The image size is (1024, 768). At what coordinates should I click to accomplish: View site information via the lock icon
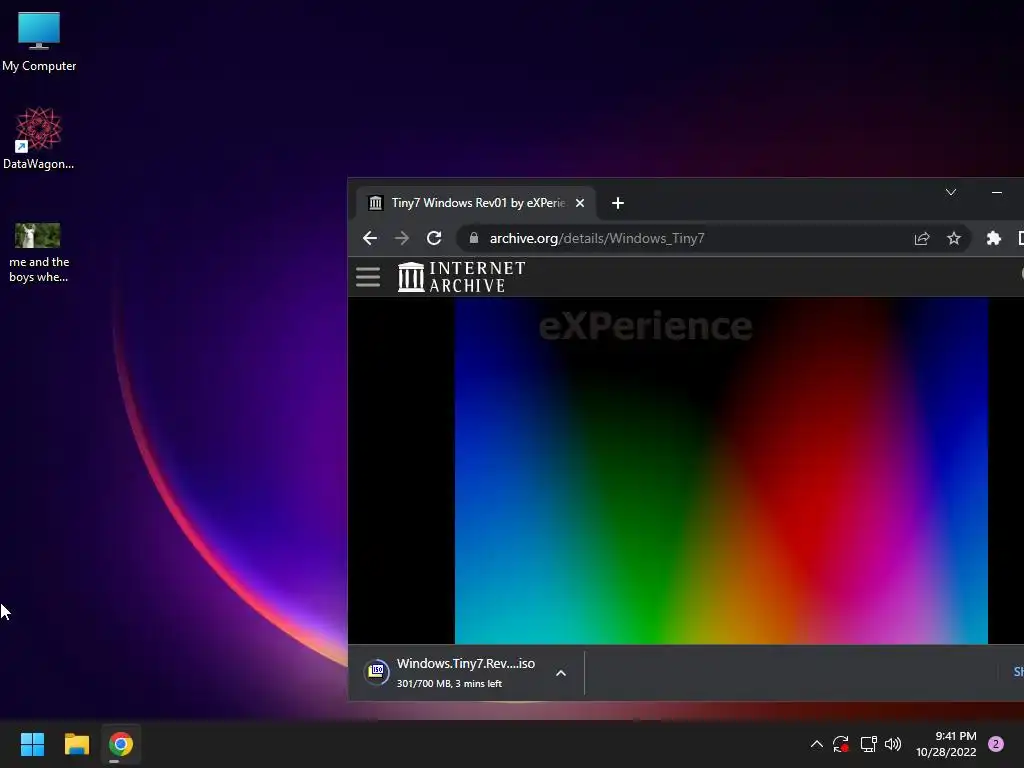pos(474,238)
